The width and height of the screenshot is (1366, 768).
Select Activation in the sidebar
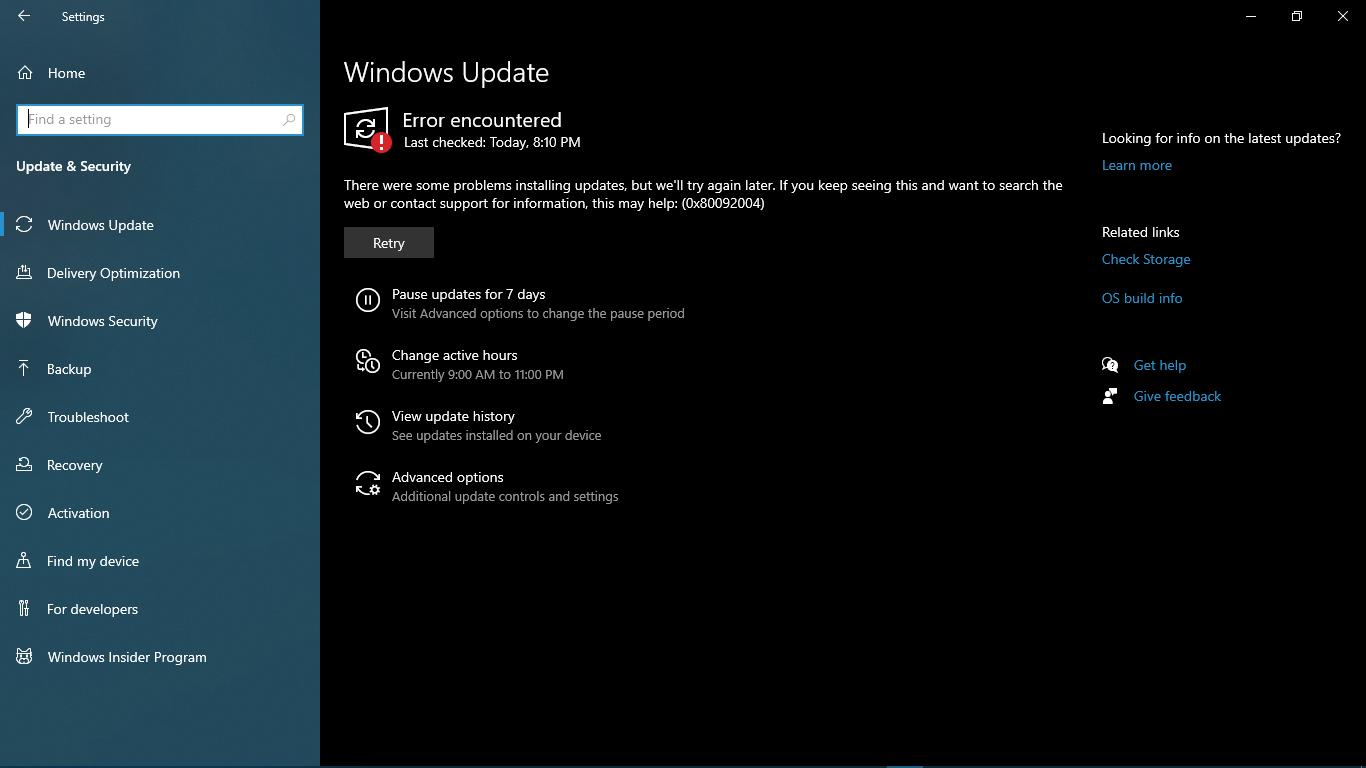coord(160,513)
